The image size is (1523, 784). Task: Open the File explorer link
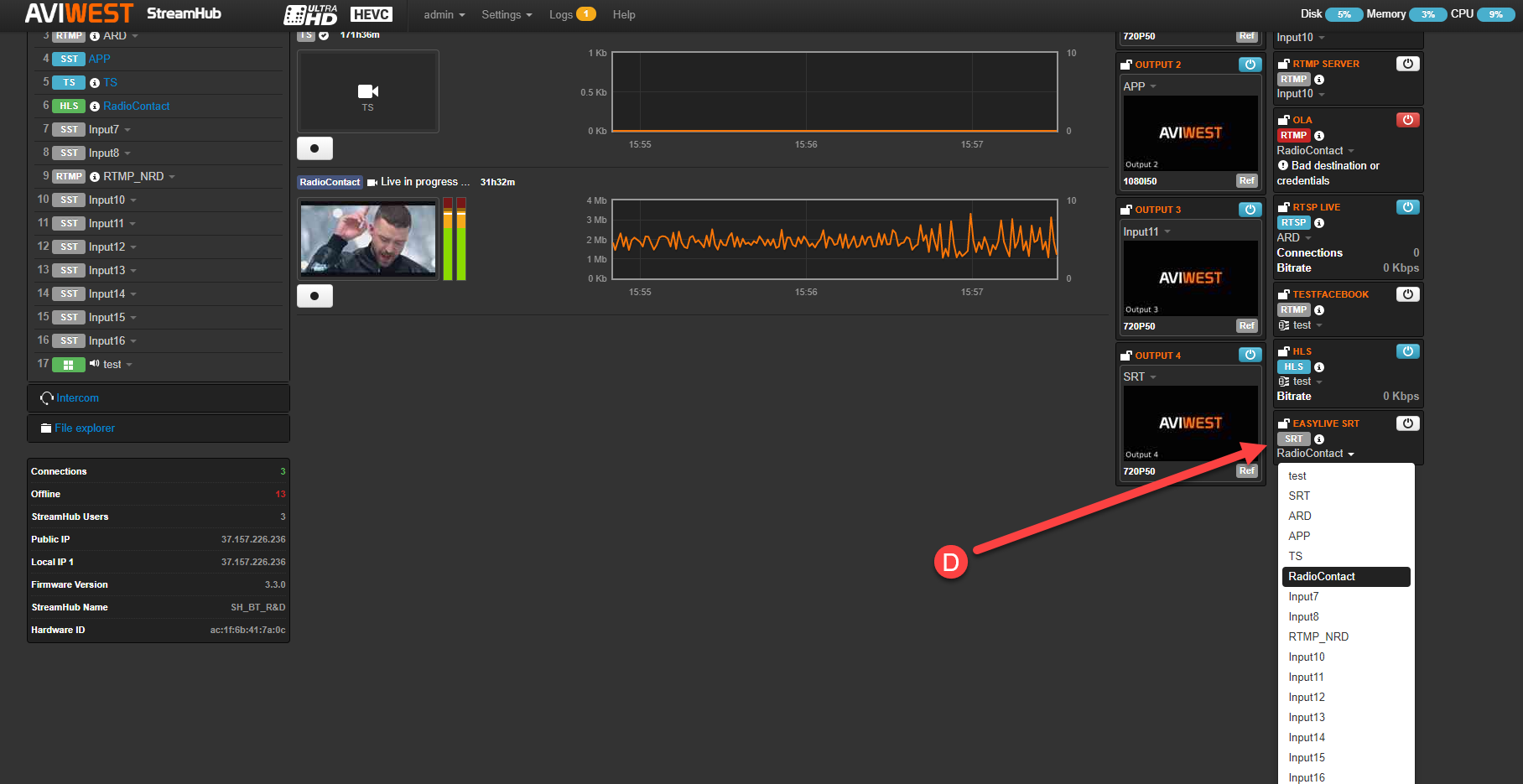pos(85,428)
